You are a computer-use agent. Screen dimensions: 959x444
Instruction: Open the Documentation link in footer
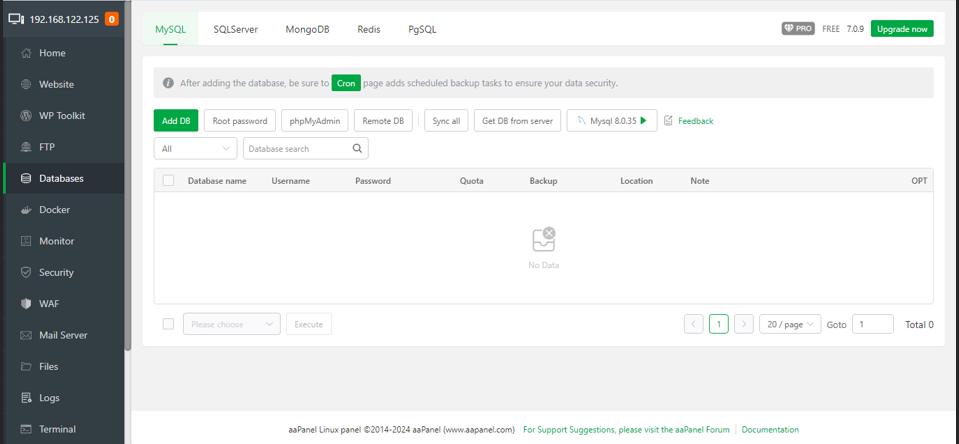tap(770, 429)
